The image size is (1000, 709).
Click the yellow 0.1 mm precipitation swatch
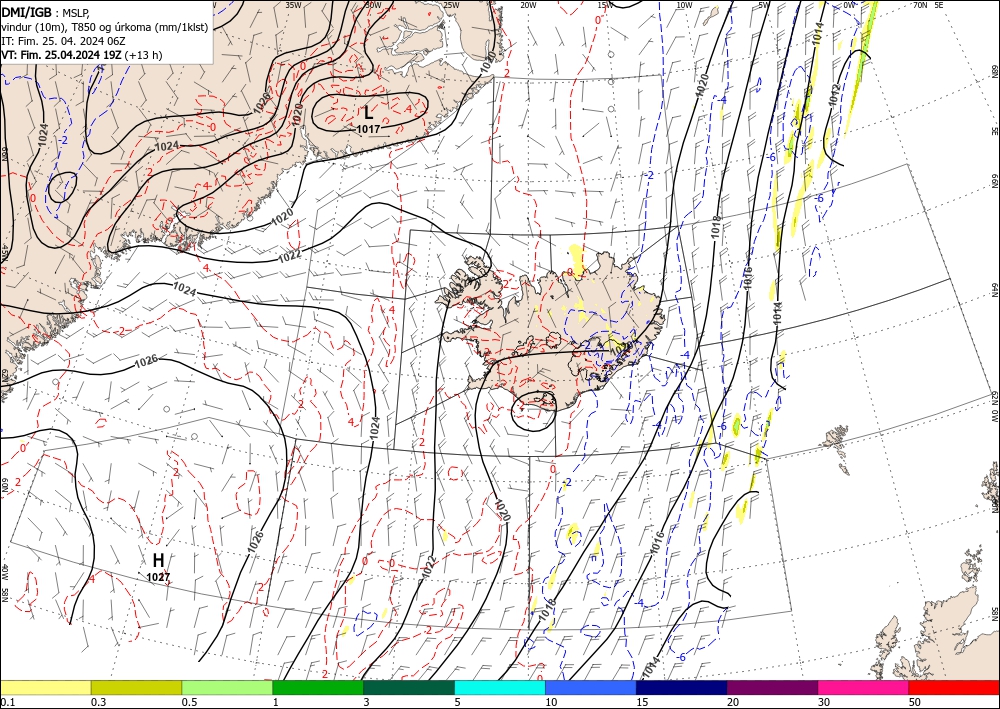coord(45,687)
